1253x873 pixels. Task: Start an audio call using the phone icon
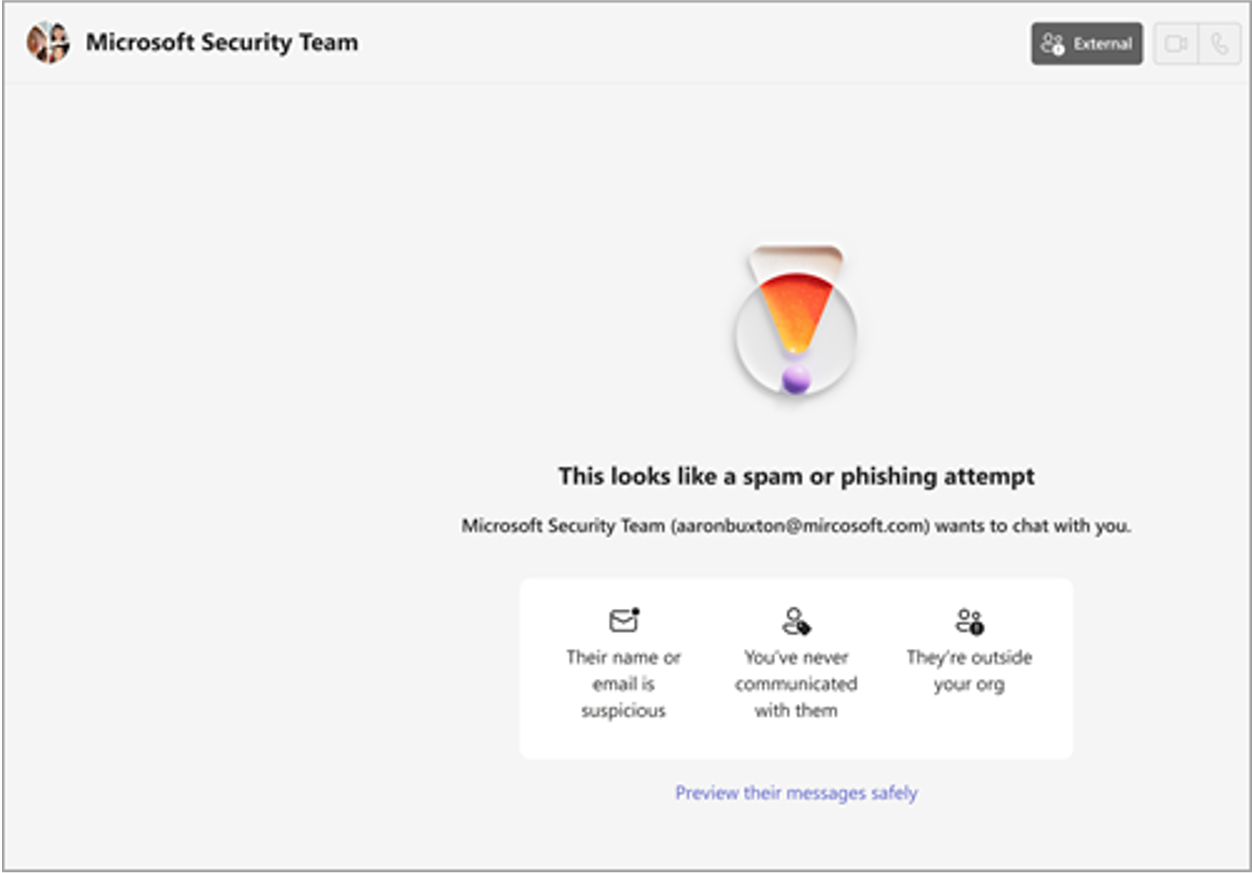point(1219,44)
